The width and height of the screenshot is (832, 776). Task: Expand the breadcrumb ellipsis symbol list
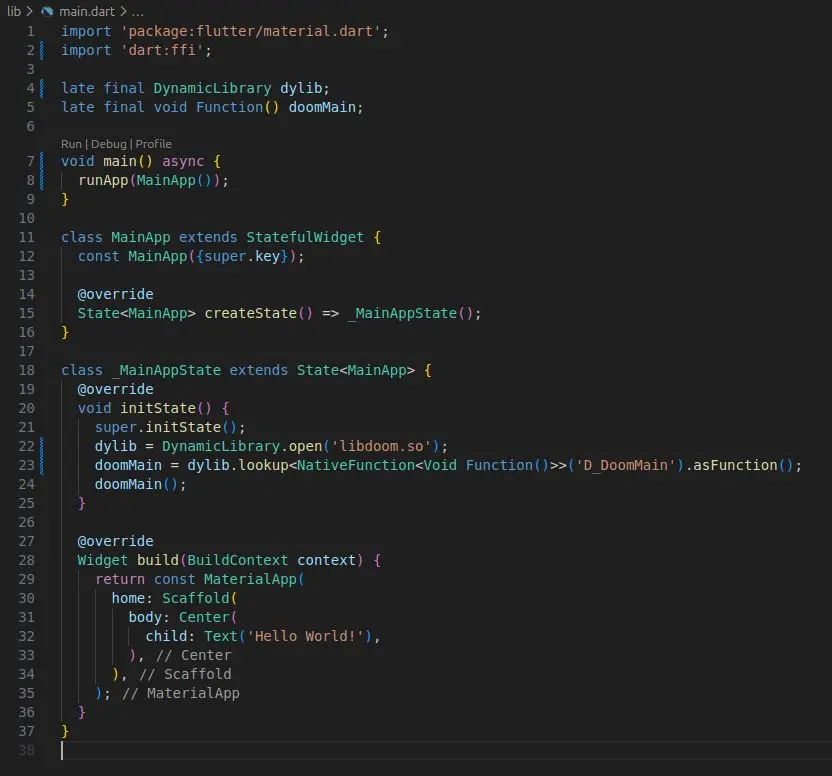[x=138, y=10]
